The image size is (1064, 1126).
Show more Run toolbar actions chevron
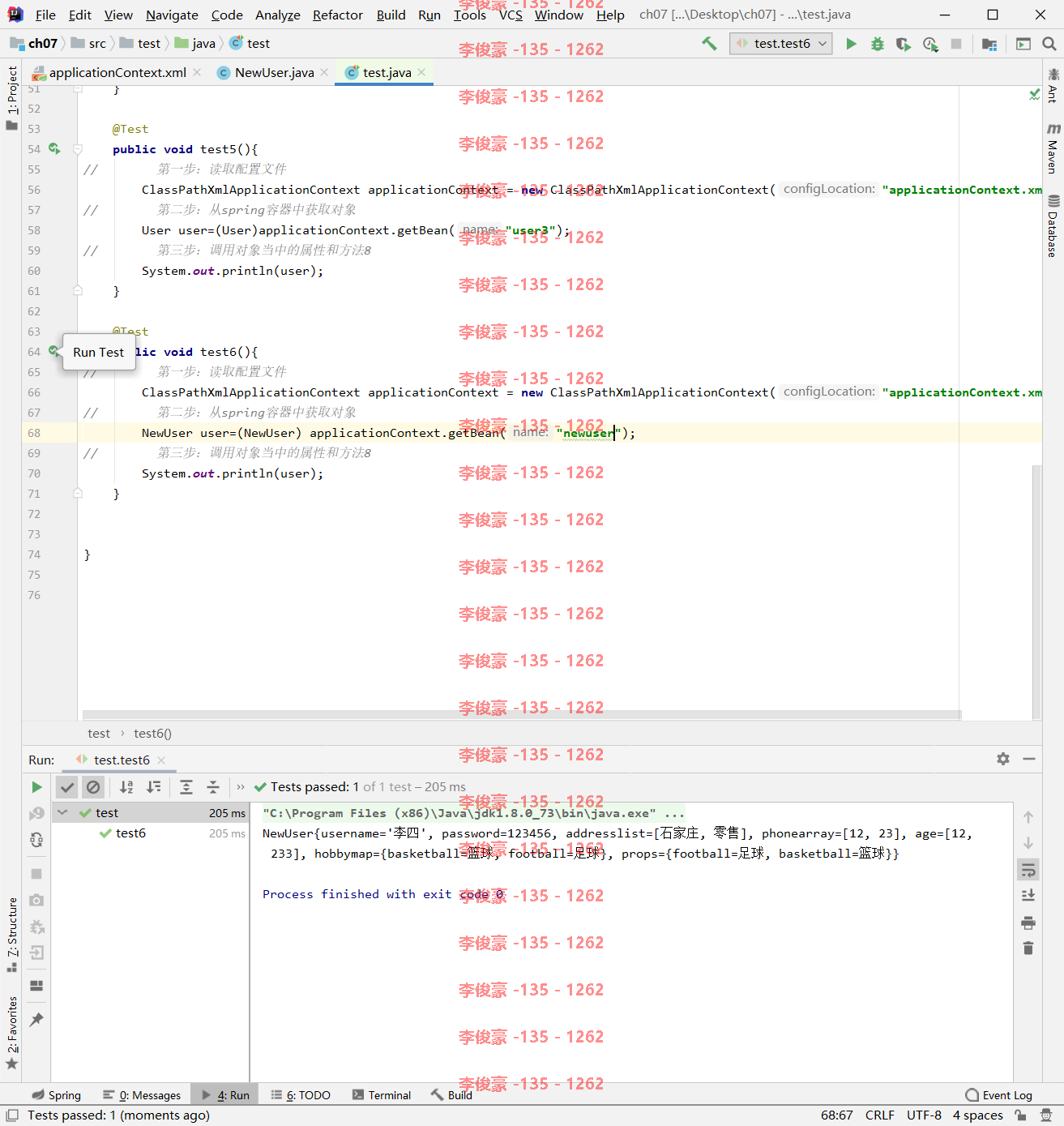tap(241, 787)
